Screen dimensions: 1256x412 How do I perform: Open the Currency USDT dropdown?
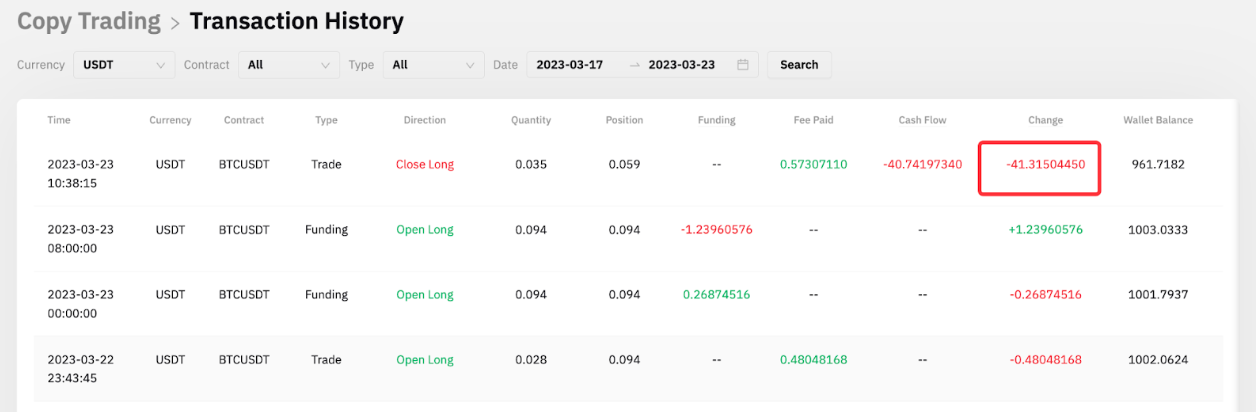tap(124, 65)
